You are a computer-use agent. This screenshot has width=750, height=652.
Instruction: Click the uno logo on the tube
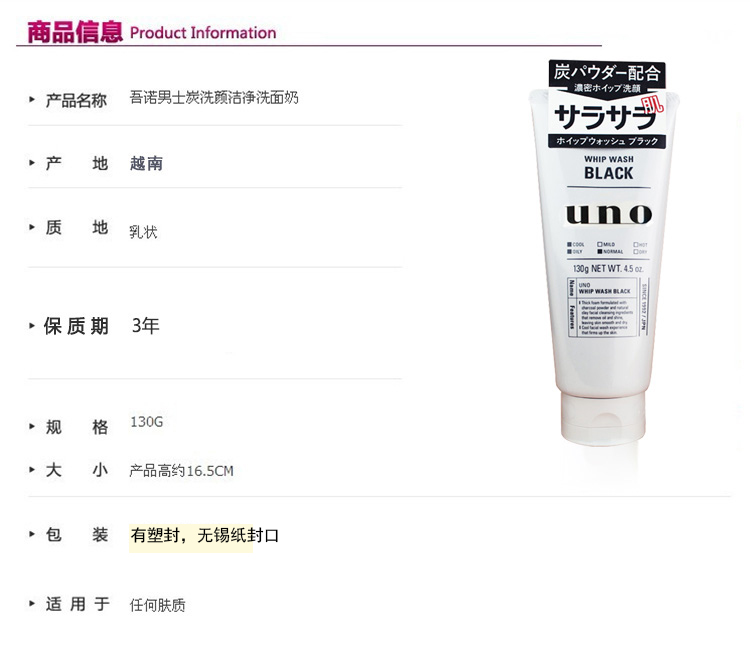[609, 214]
